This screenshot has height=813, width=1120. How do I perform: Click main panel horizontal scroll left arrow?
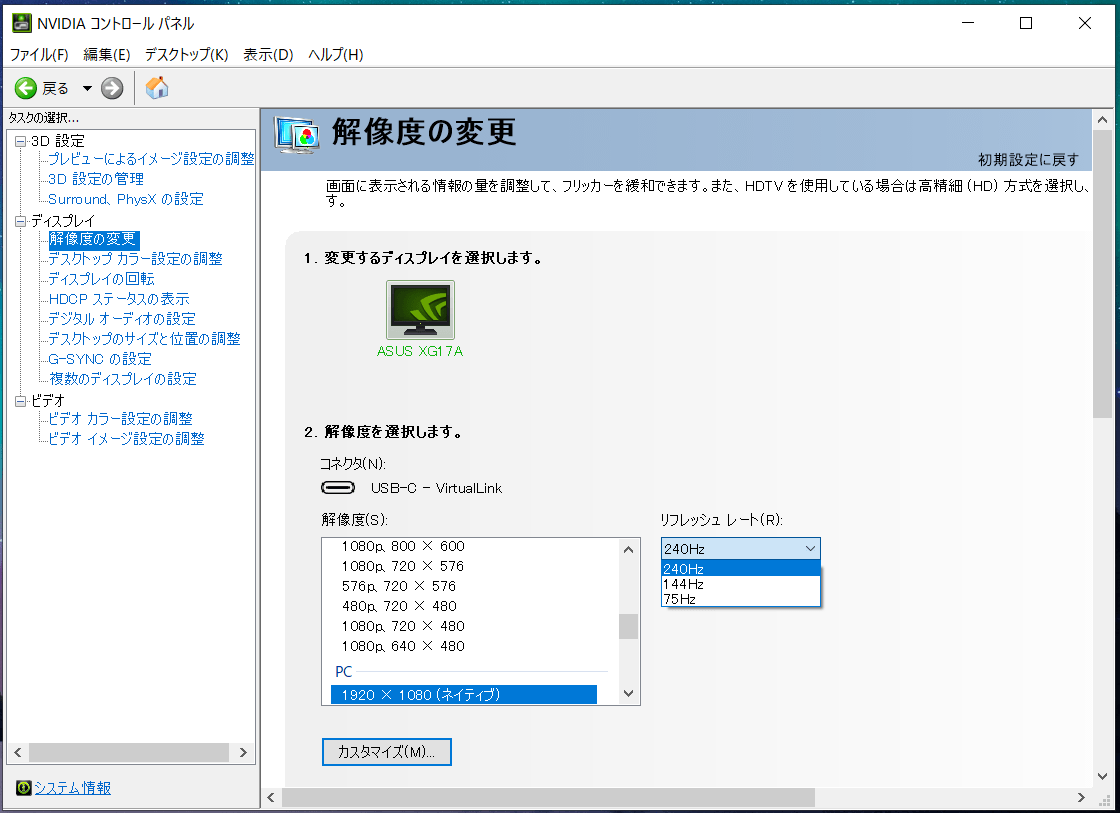[x=271, y=797]
